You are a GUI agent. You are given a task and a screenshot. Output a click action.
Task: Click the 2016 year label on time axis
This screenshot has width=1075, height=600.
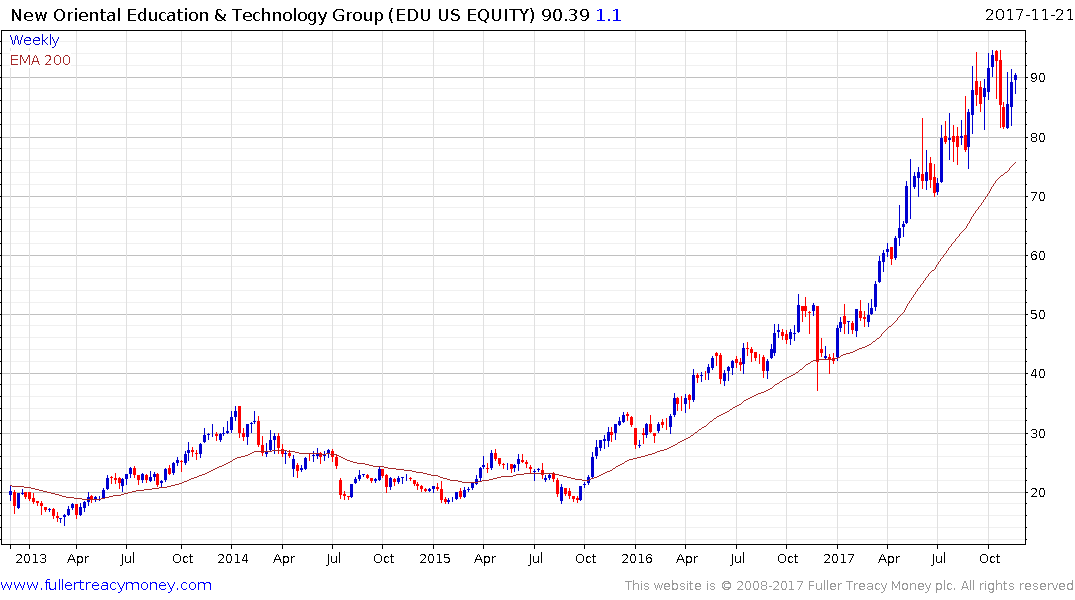point(637,559)
